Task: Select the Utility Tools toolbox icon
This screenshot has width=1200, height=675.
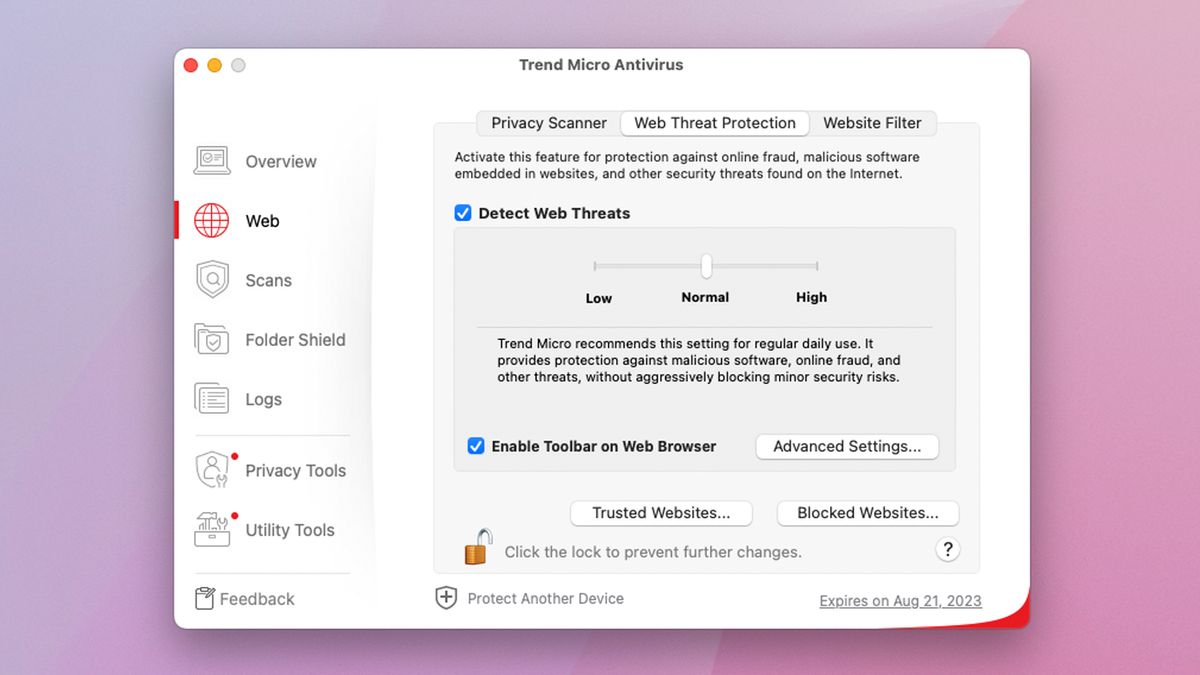Action: click(211, 530)
